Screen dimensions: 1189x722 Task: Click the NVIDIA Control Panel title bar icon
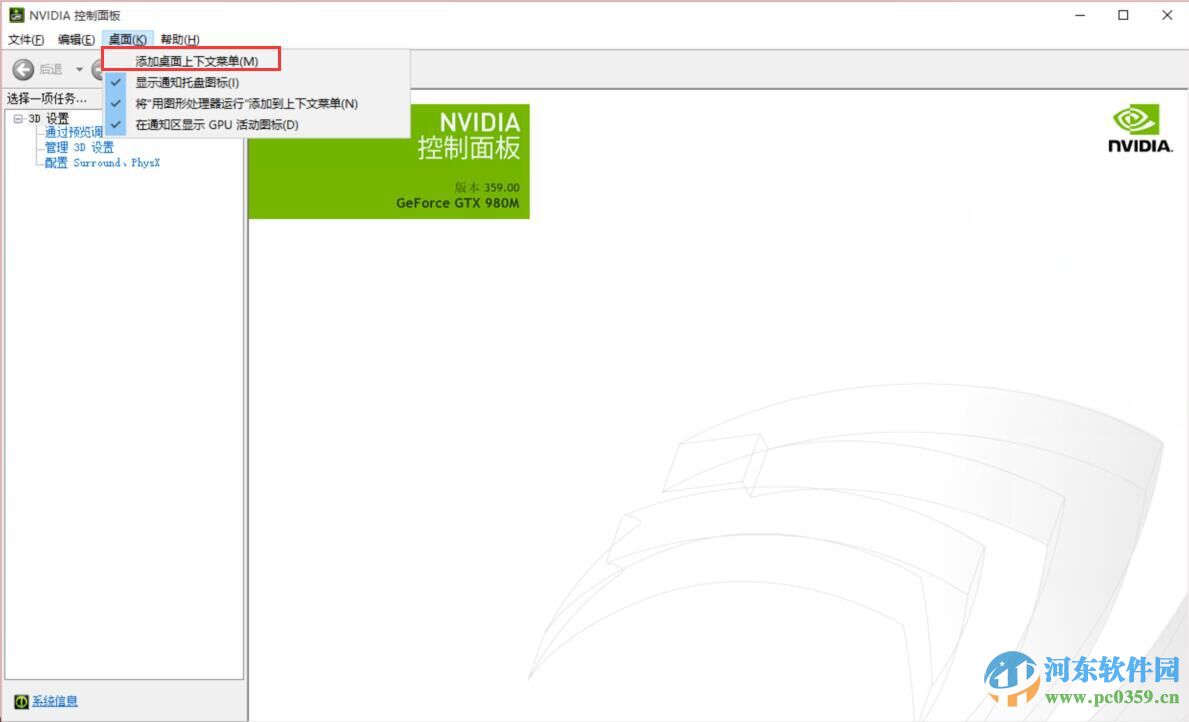pos(16,14)
